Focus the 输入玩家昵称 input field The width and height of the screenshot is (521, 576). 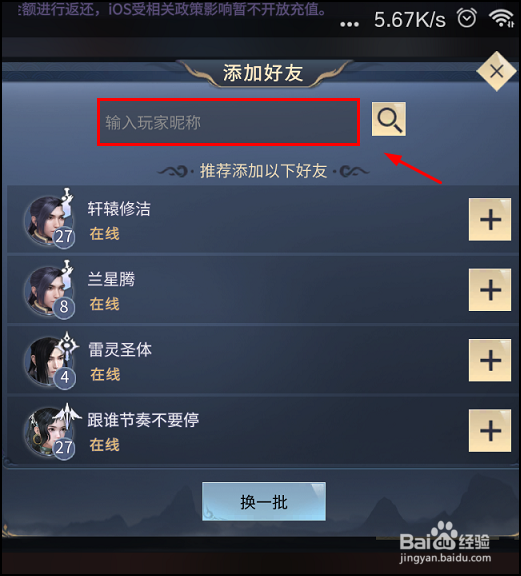(x=228, y=122)
